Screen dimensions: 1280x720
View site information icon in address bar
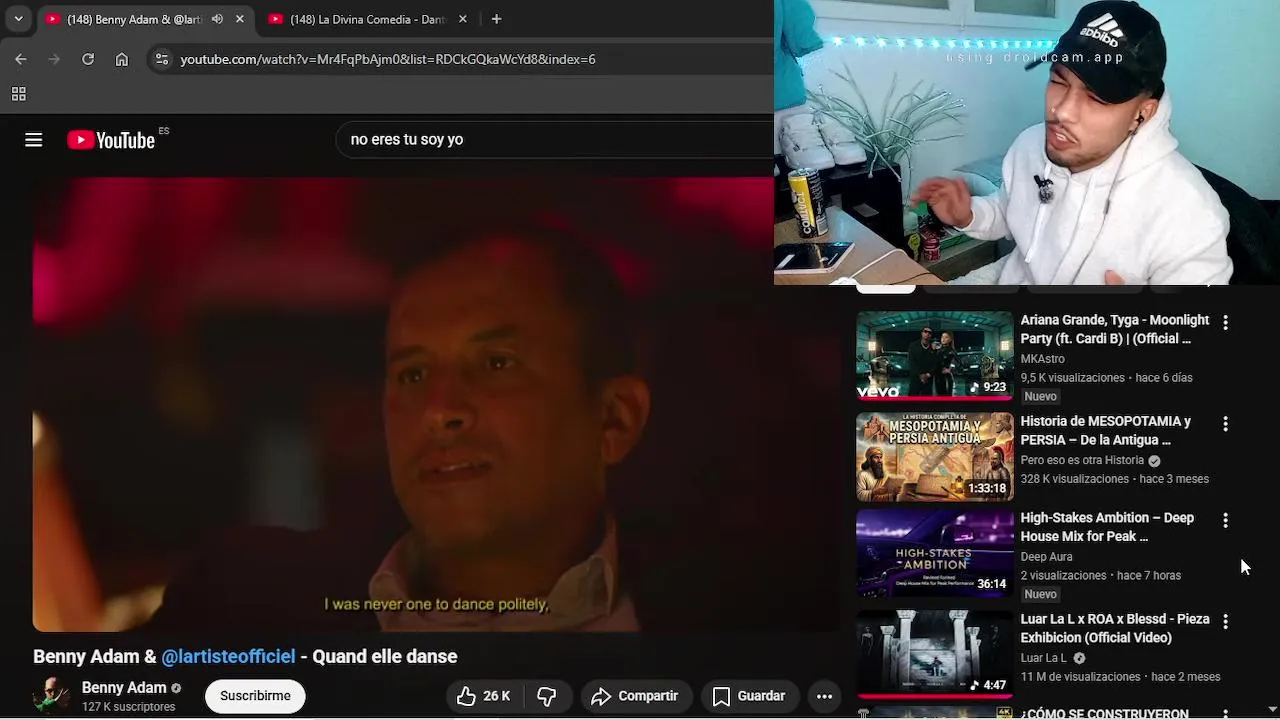click(162, 59)
